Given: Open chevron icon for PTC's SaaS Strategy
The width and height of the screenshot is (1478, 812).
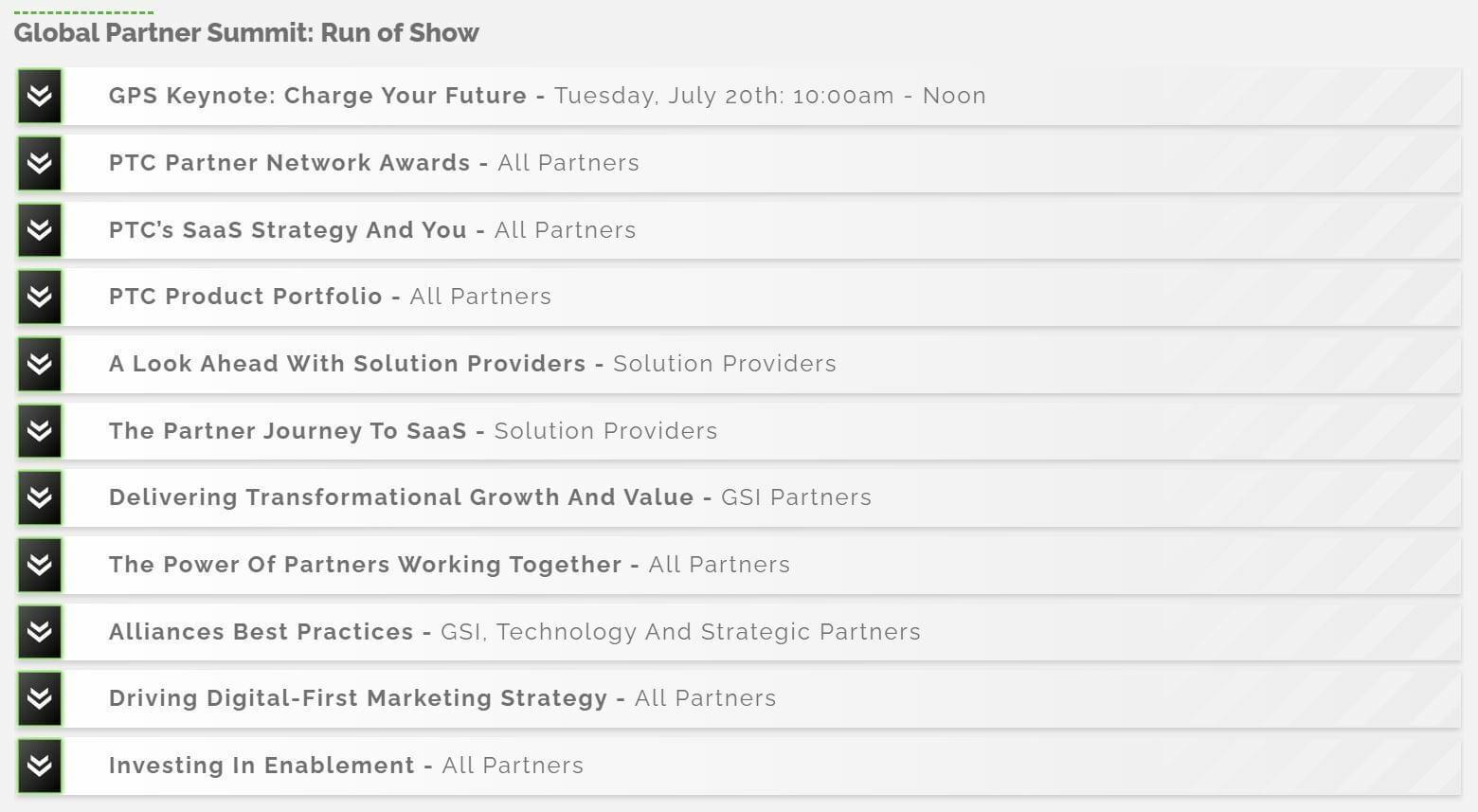Looking at the screenshot, I should [39, 230].
